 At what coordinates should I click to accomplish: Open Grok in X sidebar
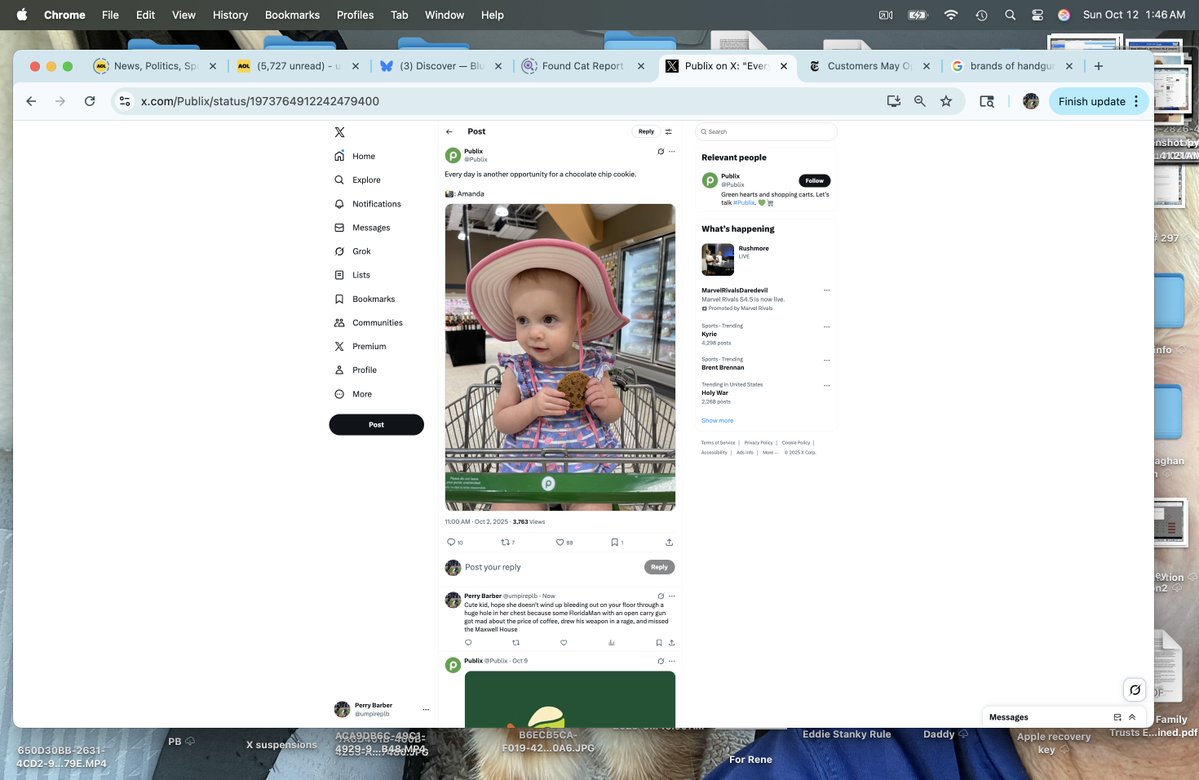pos(353,252)
